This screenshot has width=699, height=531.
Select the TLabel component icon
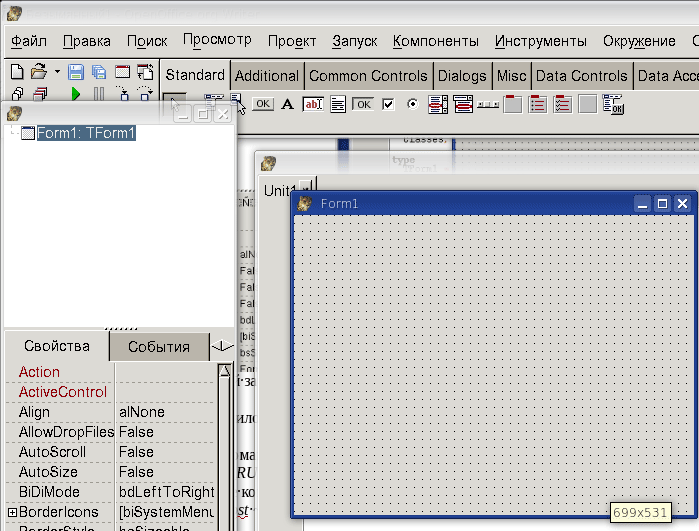click(288, 103)
